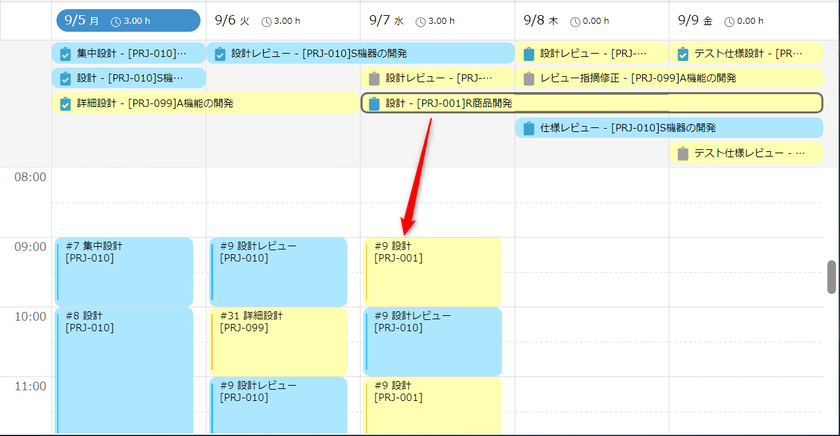Click clipboard icon on 9/8 設計レビュー task
The height and width of the screenshot is (436, 840).
[529, 54]
